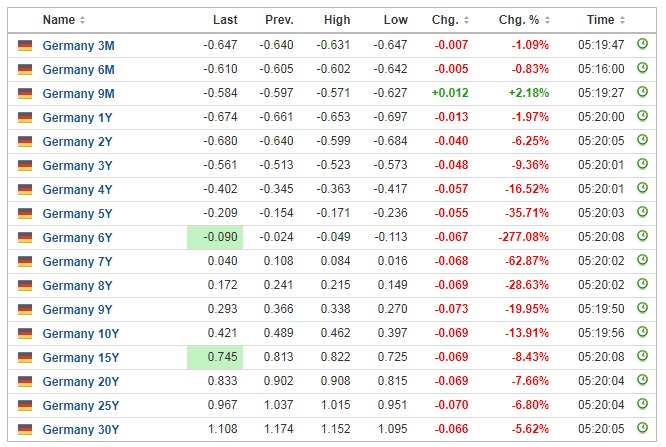Viewport: 666px width, 447px height.
Task: Sort table by Chg. column arrows
Action: [x=466, y=20]
